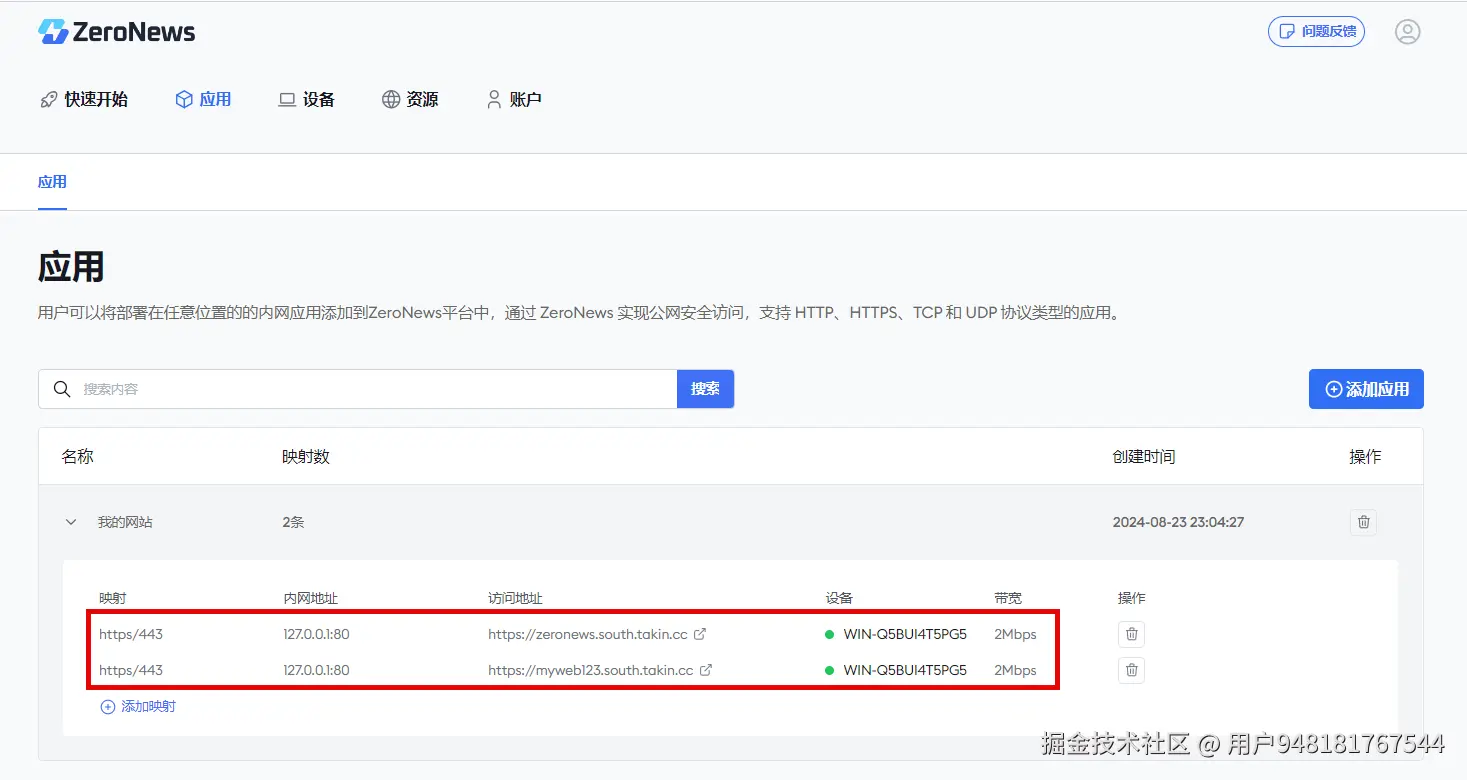The height and width of the screenshot is (780, 1467).
Task: Click the 问题反馈 feedback button
Action: point(1316,32)
